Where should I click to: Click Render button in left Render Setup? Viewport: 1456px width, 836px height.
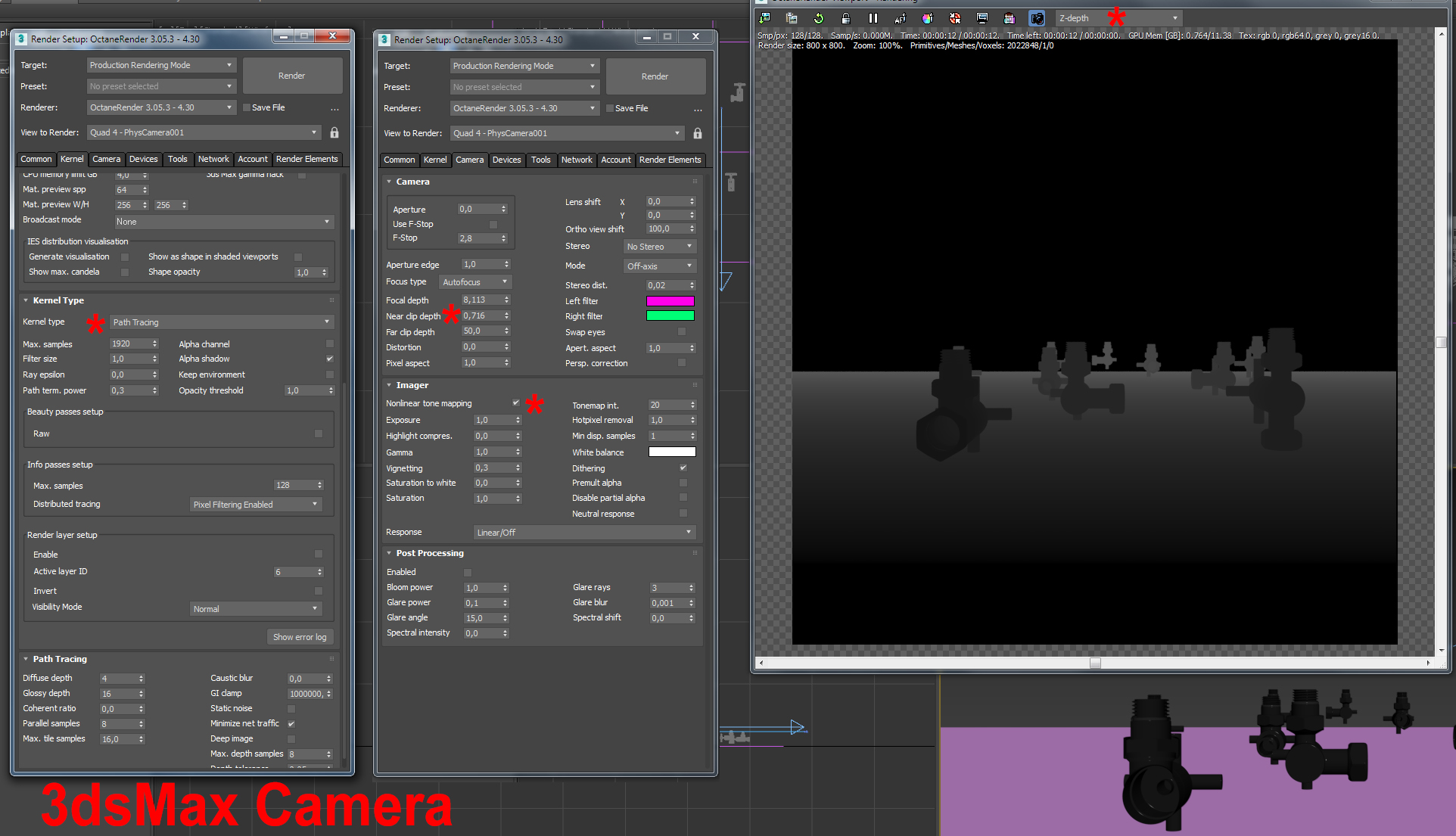291,76
